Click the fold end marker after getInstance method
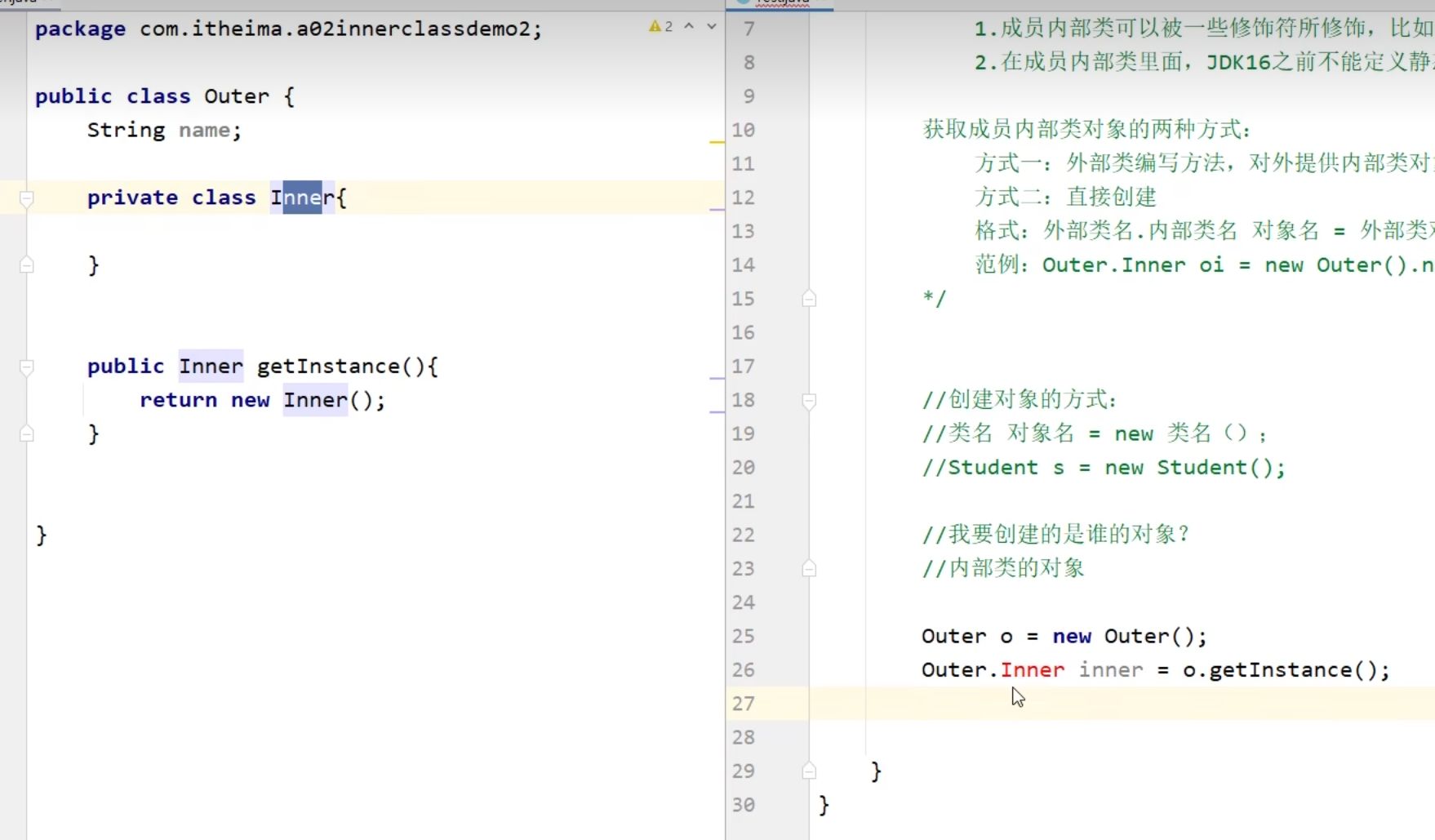 click(x=27, y=434)
